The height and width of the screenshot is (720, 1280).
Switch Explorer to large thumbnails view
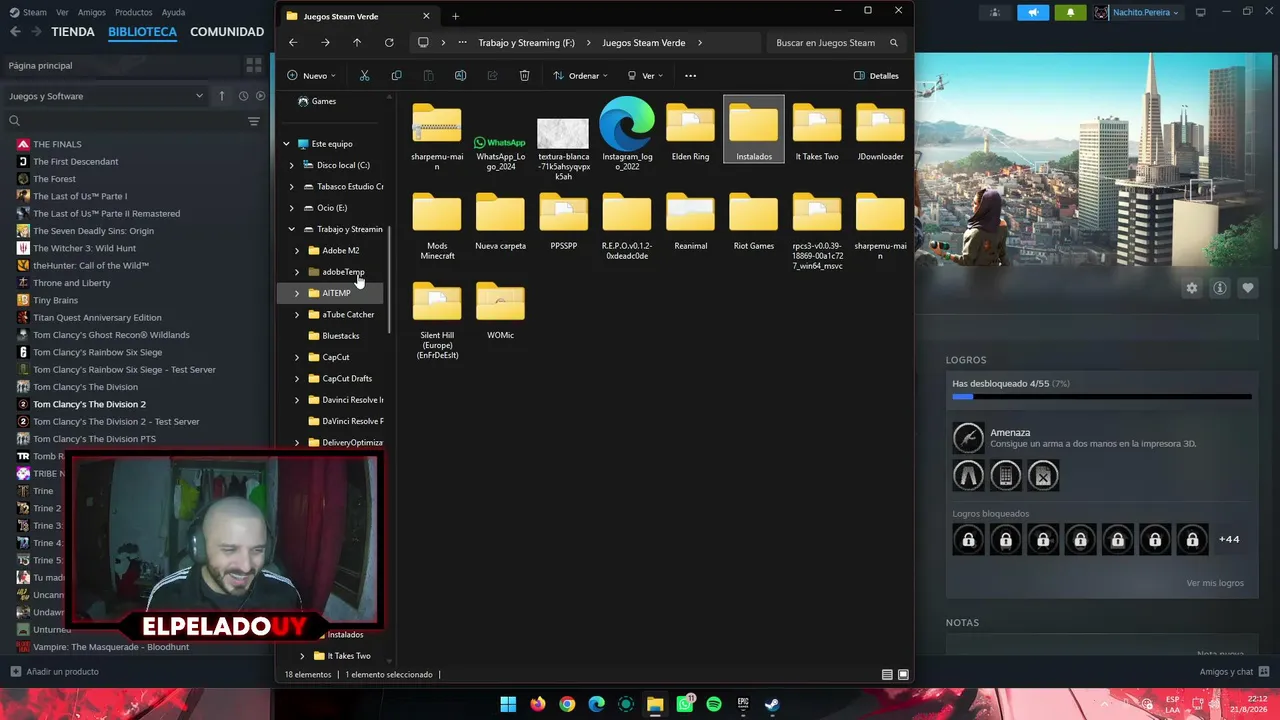tap(903, 675)
